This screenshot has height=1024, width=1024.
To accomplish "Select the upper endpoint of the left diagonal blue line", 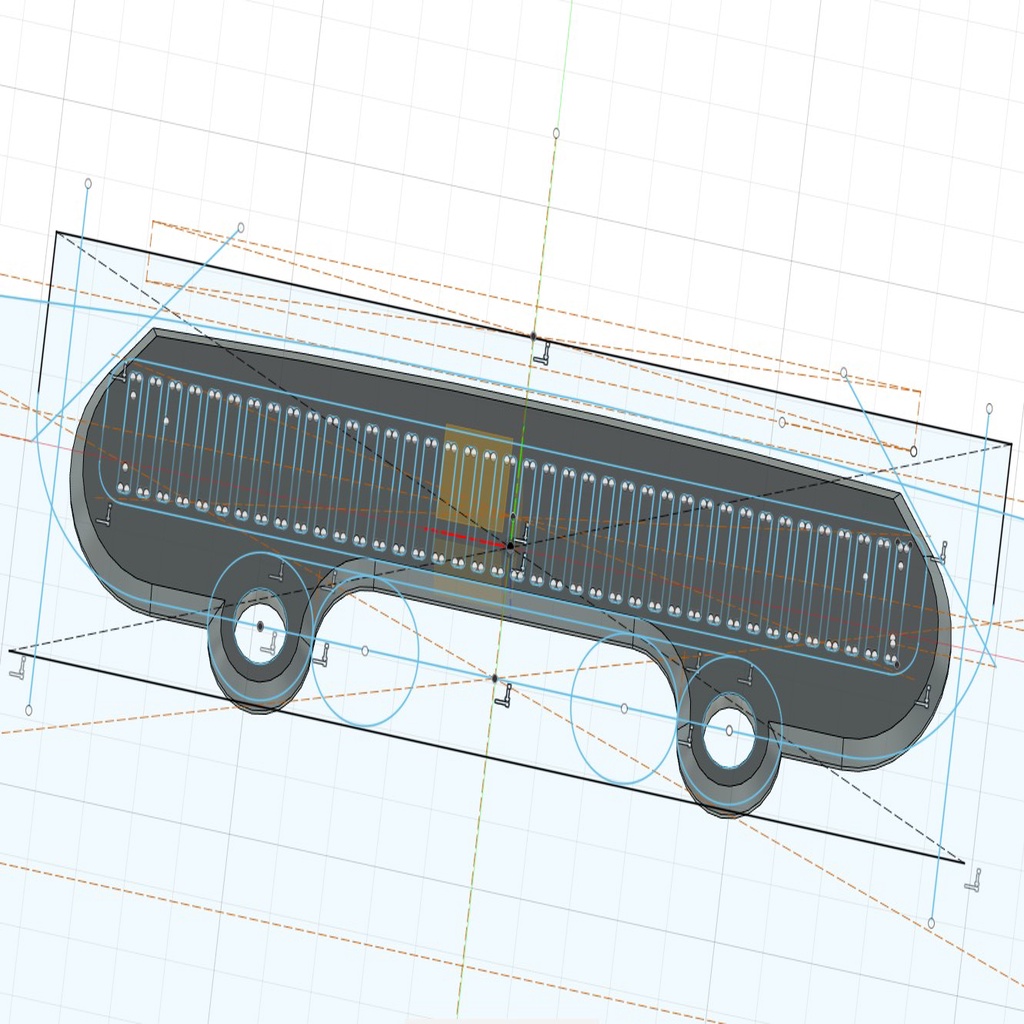I will [x=241, y=227].
